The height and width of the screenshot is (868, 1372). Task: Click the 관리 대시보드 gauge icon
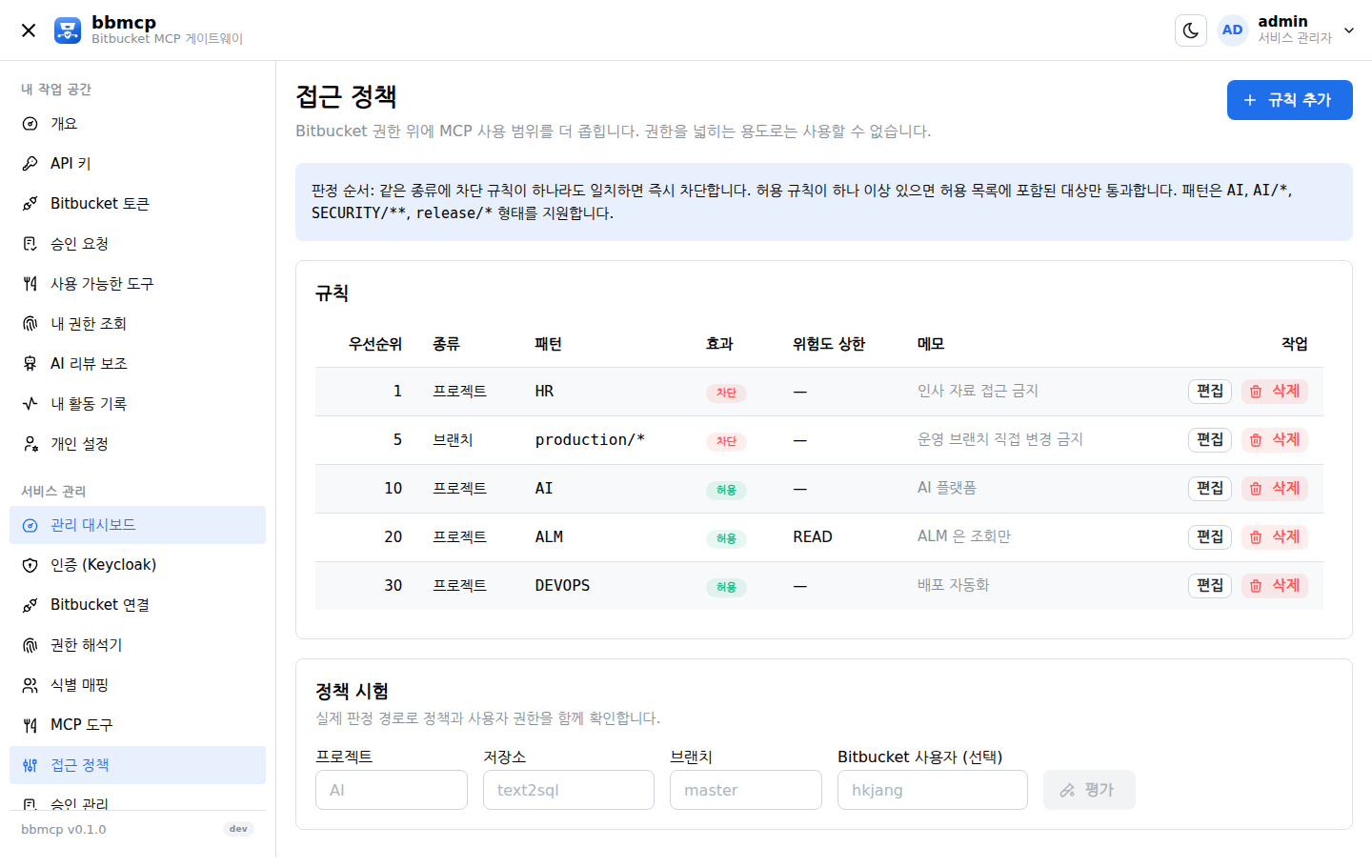(30, 525)
